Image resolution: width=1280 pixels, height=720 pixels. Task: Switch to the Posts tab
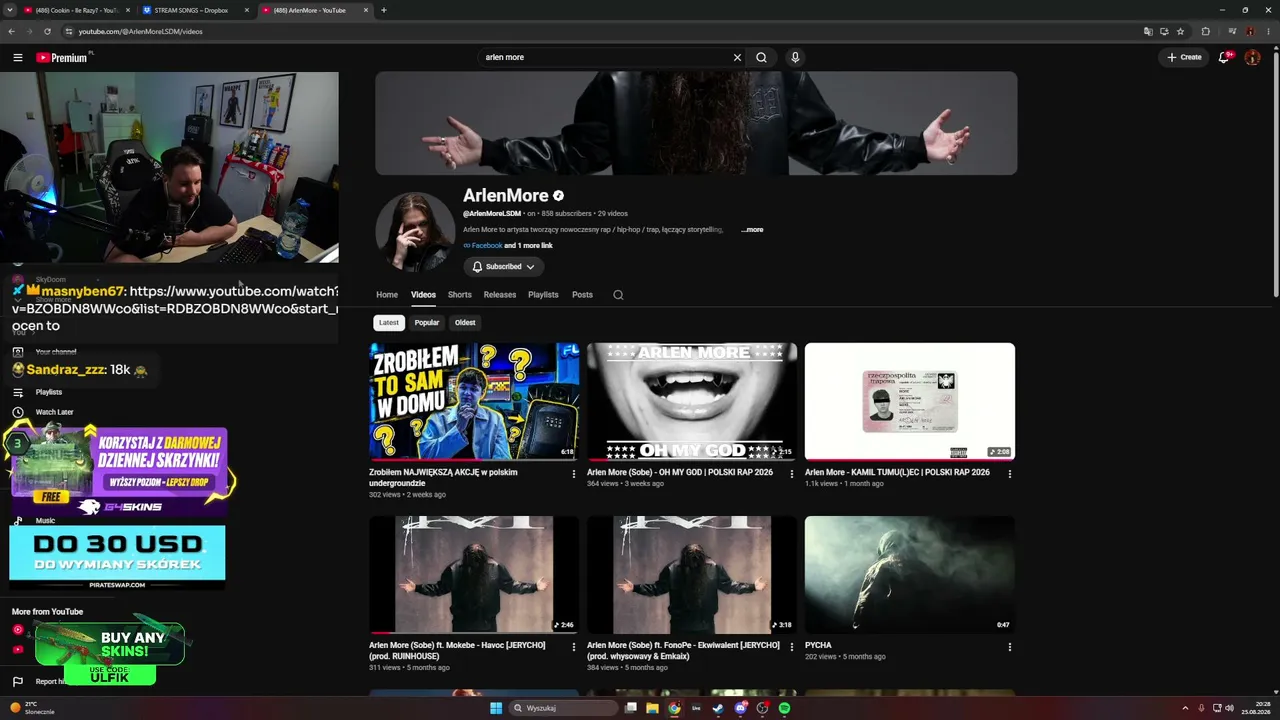click(582, 295)
